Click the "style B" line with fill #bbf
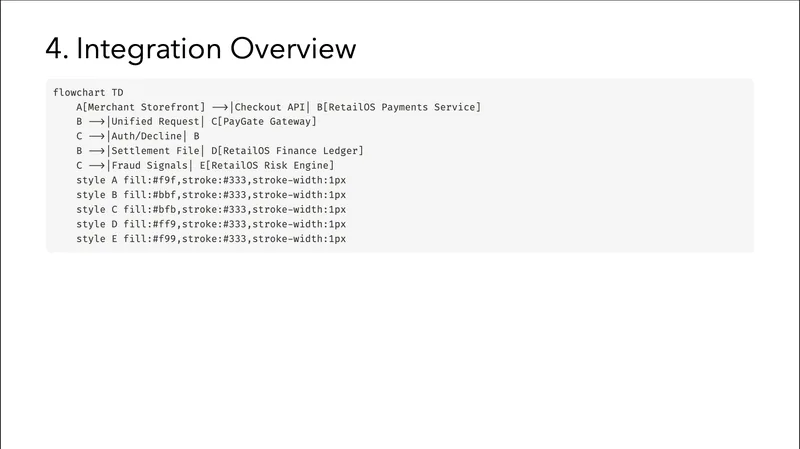This screenshot has height=449, width=800. 210,195
